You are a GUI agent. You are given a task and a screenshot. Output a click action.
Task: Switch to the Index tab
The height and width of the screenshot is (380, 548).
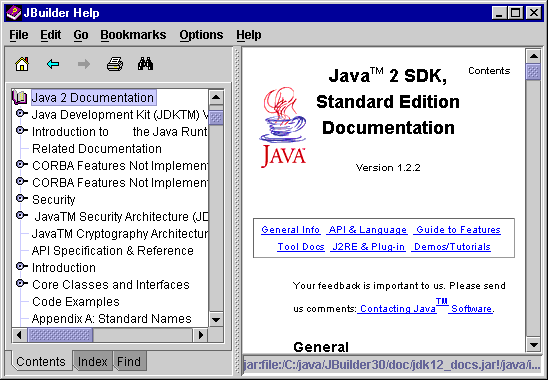(x=93, y=361)
